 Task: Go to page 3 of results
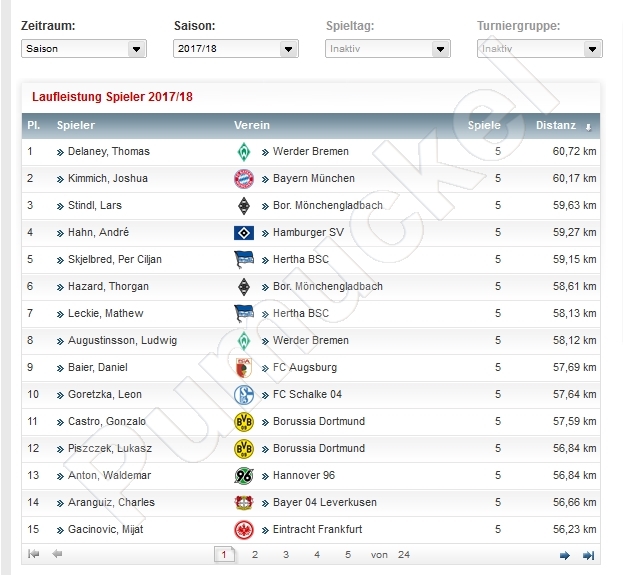click(x=286, y=555)
